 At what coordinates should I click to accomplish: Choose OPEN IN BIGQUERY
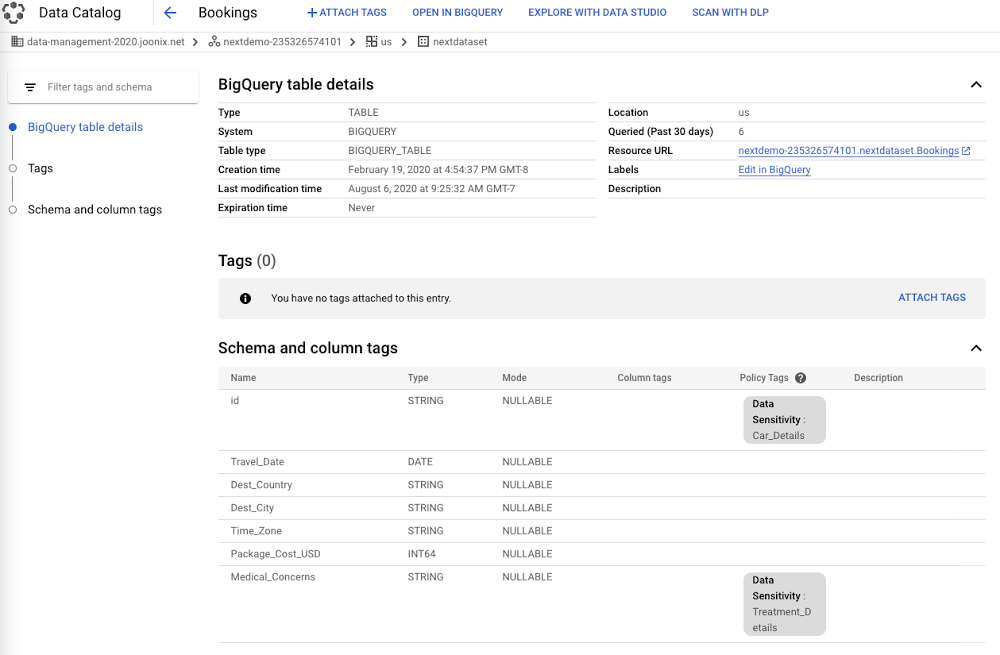tap(457, 13)
